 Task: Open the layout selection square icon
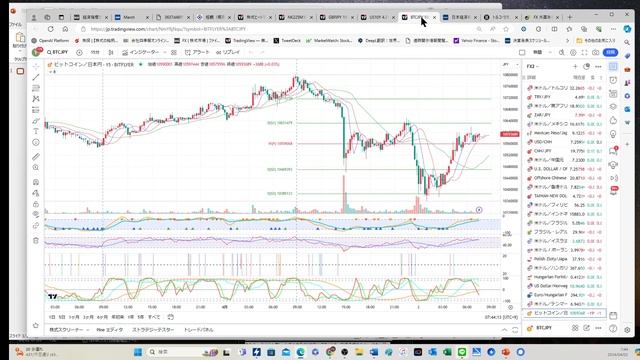pyautogui.click(x=522, y=53)
